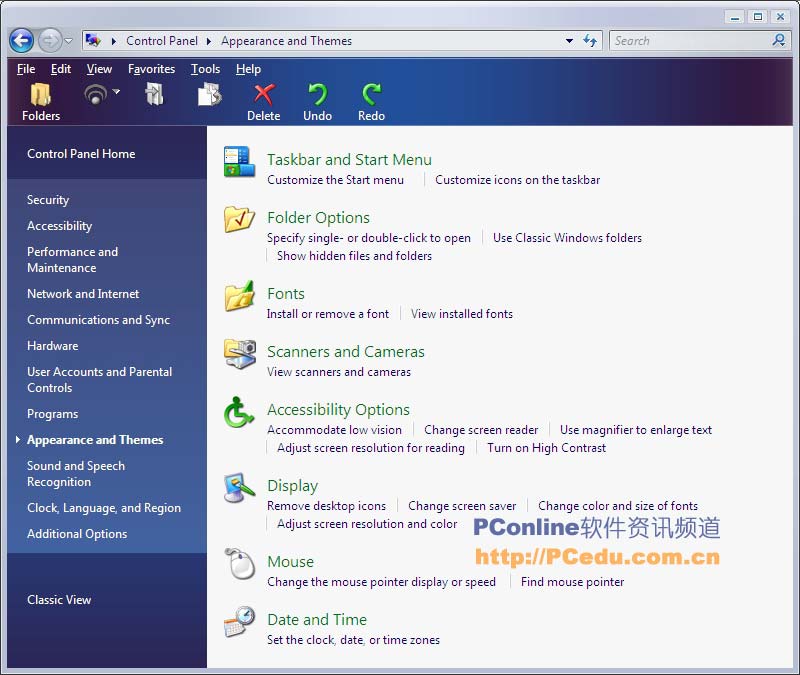Click the Back navigation arrow button
This screenshot has height=675, width=800.
coord(21,40)
